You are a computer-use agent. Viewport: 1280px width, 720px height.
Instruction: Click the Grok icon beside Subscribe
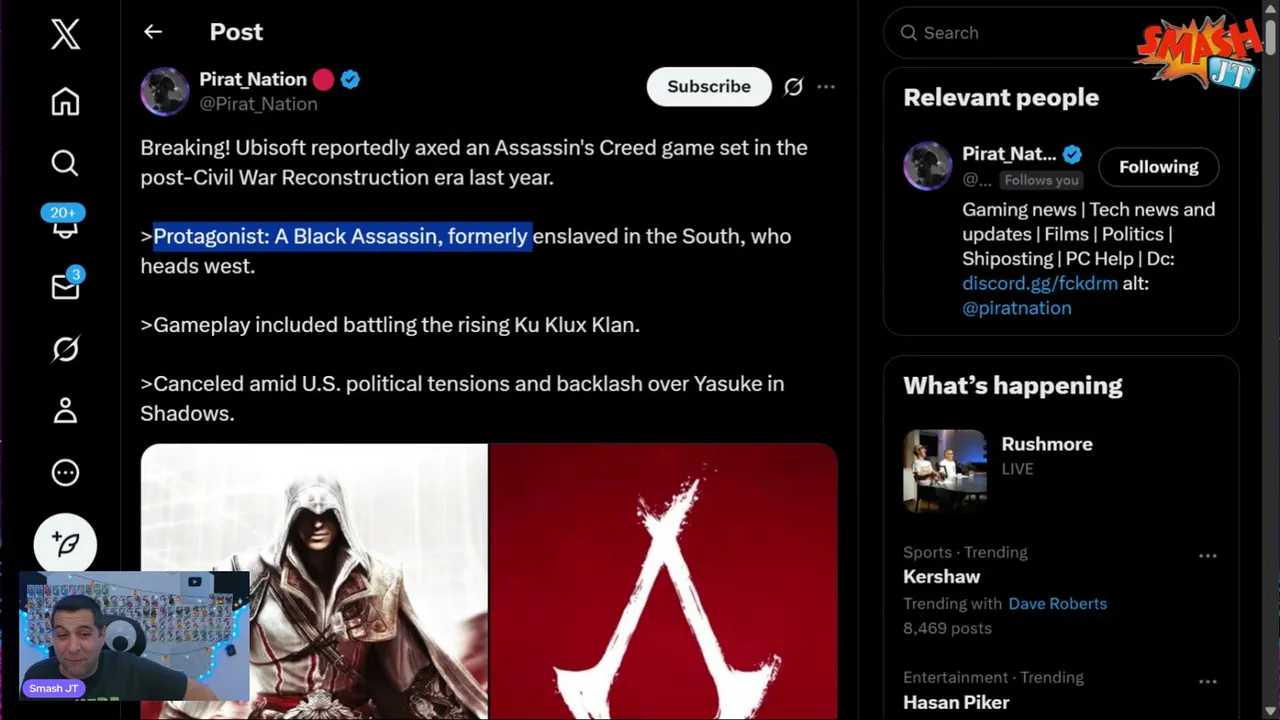click(x=793, y=87)
